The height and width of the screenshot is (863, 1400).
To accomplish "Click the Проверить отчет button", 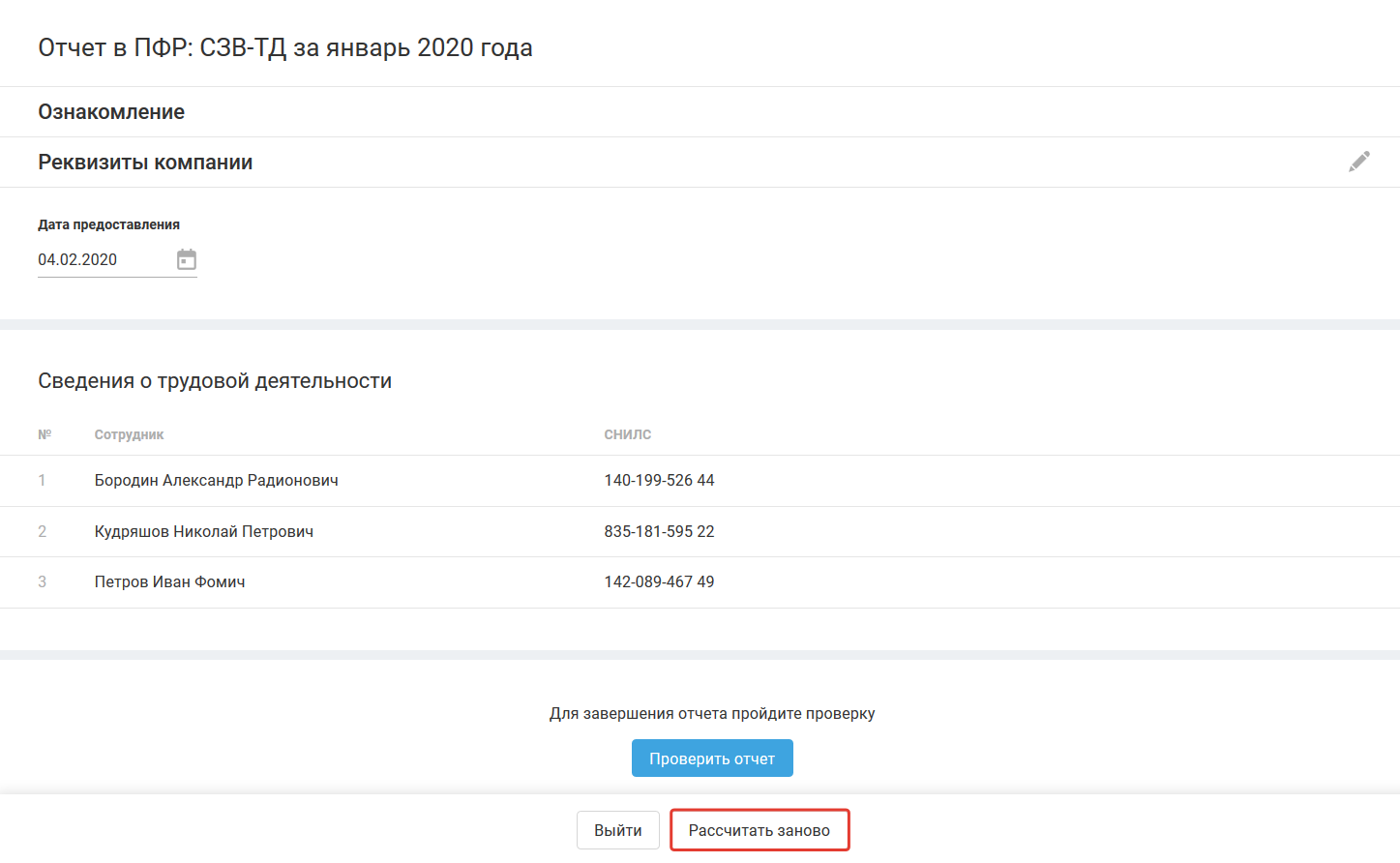I will click(712, 759).
